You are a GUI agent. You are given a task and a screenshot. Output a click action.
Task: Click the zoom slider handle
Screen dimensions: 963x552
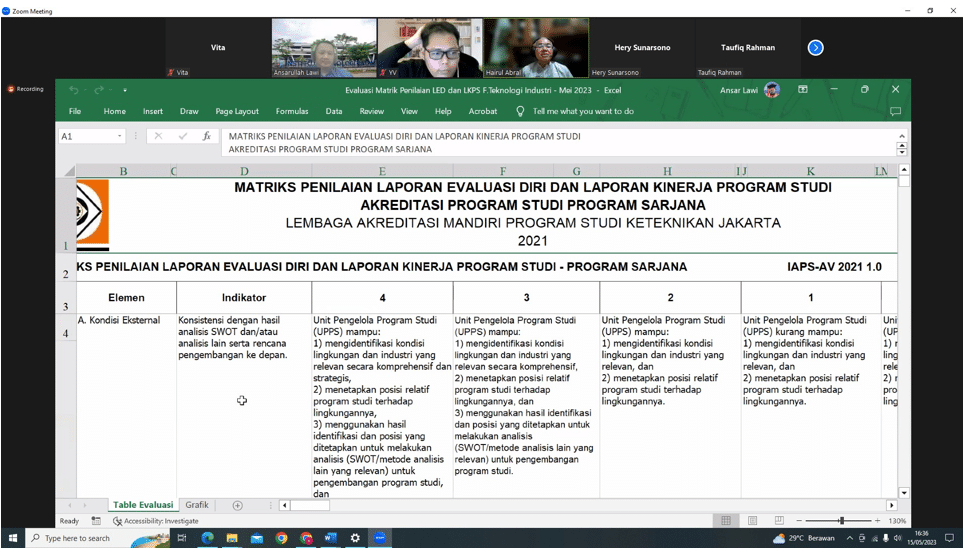[842, 521]
